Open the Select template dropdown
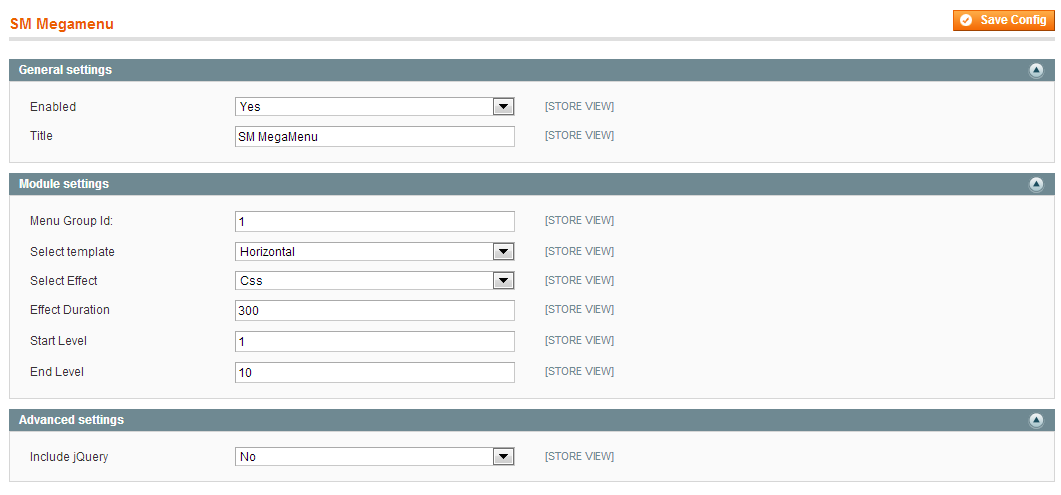 click(x=375, y=252)
